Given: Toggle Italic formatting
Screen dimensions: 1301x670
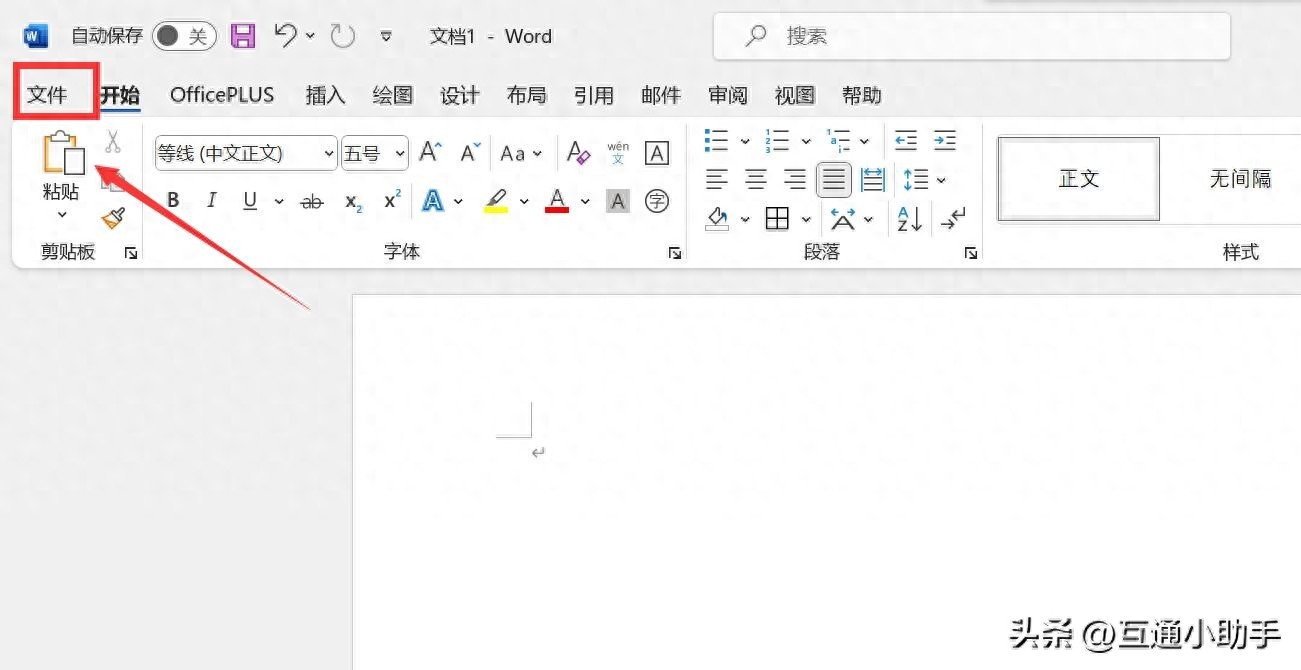Looking at the screenshot, I should (x=211, y=201).
